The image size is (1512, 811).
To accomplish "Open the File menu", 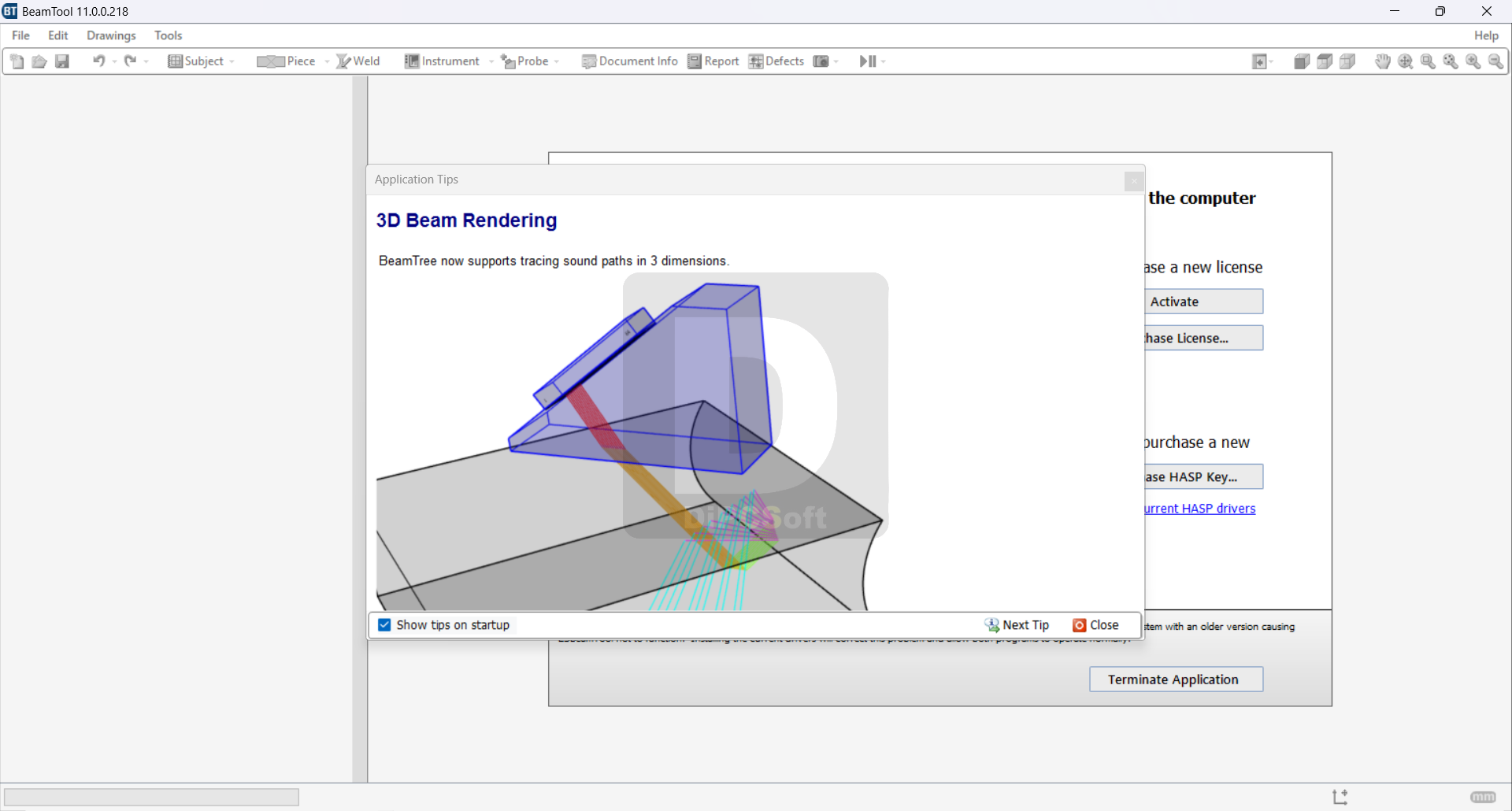I will (21, 35).
